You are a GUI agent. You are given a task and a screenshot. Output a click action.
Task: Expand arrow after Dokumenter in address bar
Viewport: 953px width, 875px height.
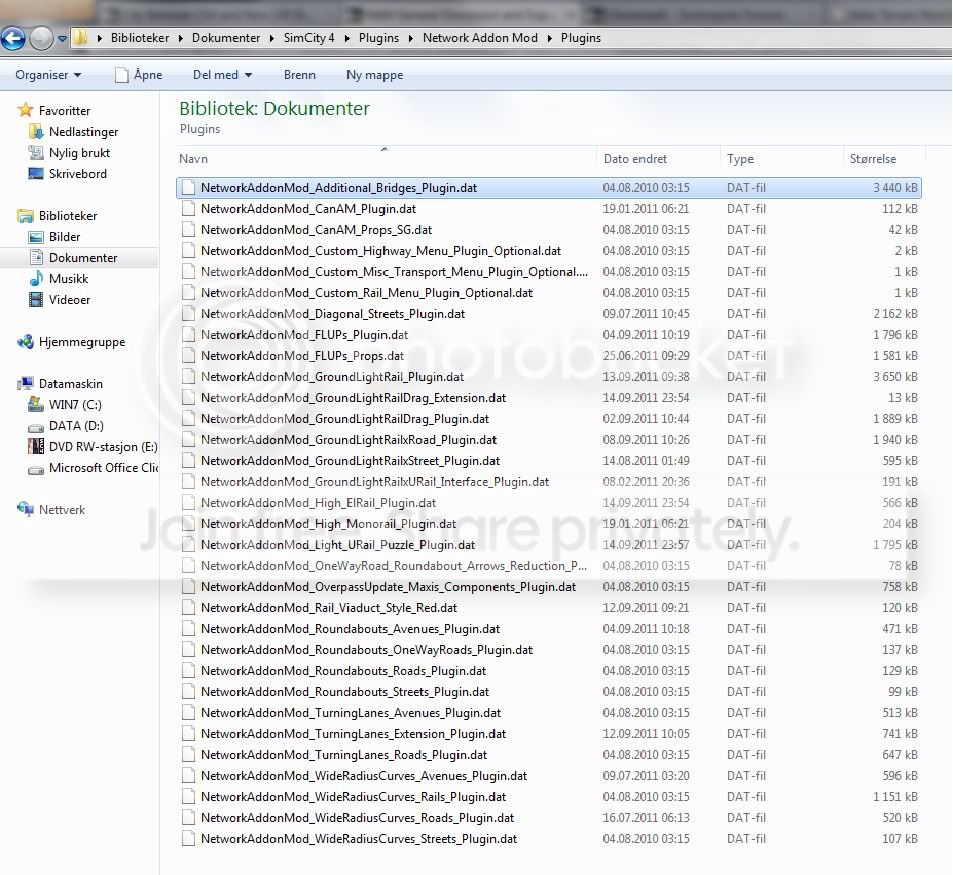tap(272, 38)
